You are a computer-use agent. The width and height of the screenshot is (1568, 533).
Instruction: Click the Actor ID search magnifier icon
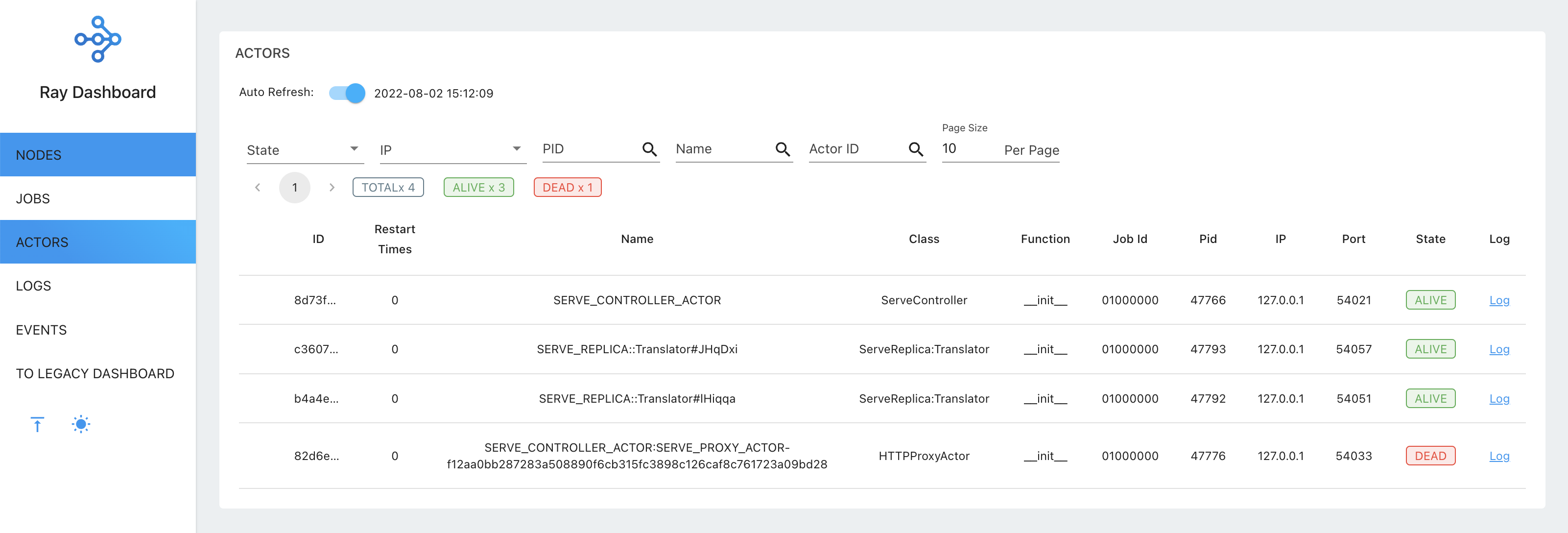pyautogui.click(x=915, y=149)
